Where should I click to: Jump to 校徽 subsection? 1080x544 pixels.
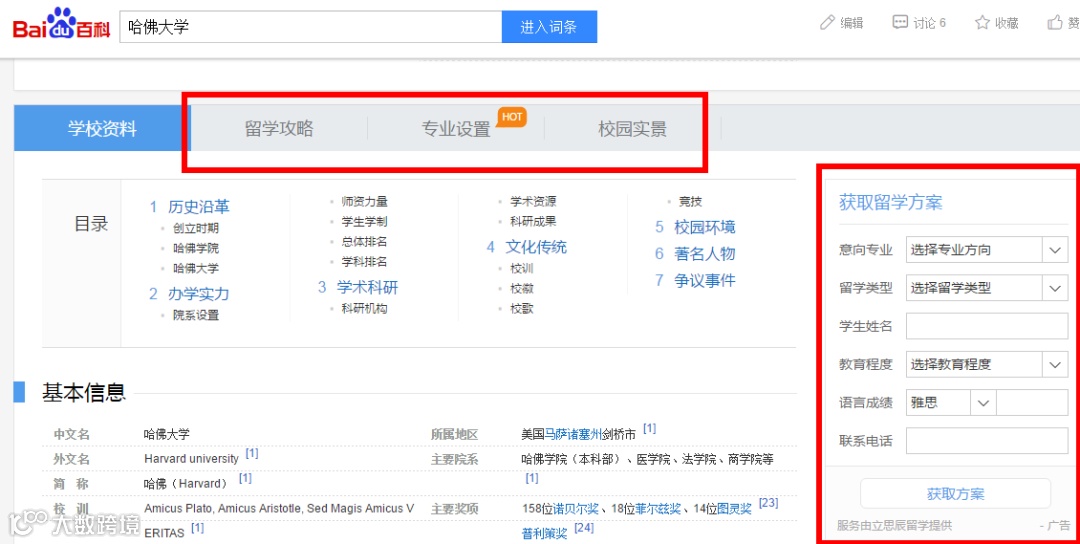(x=522, y=289)
